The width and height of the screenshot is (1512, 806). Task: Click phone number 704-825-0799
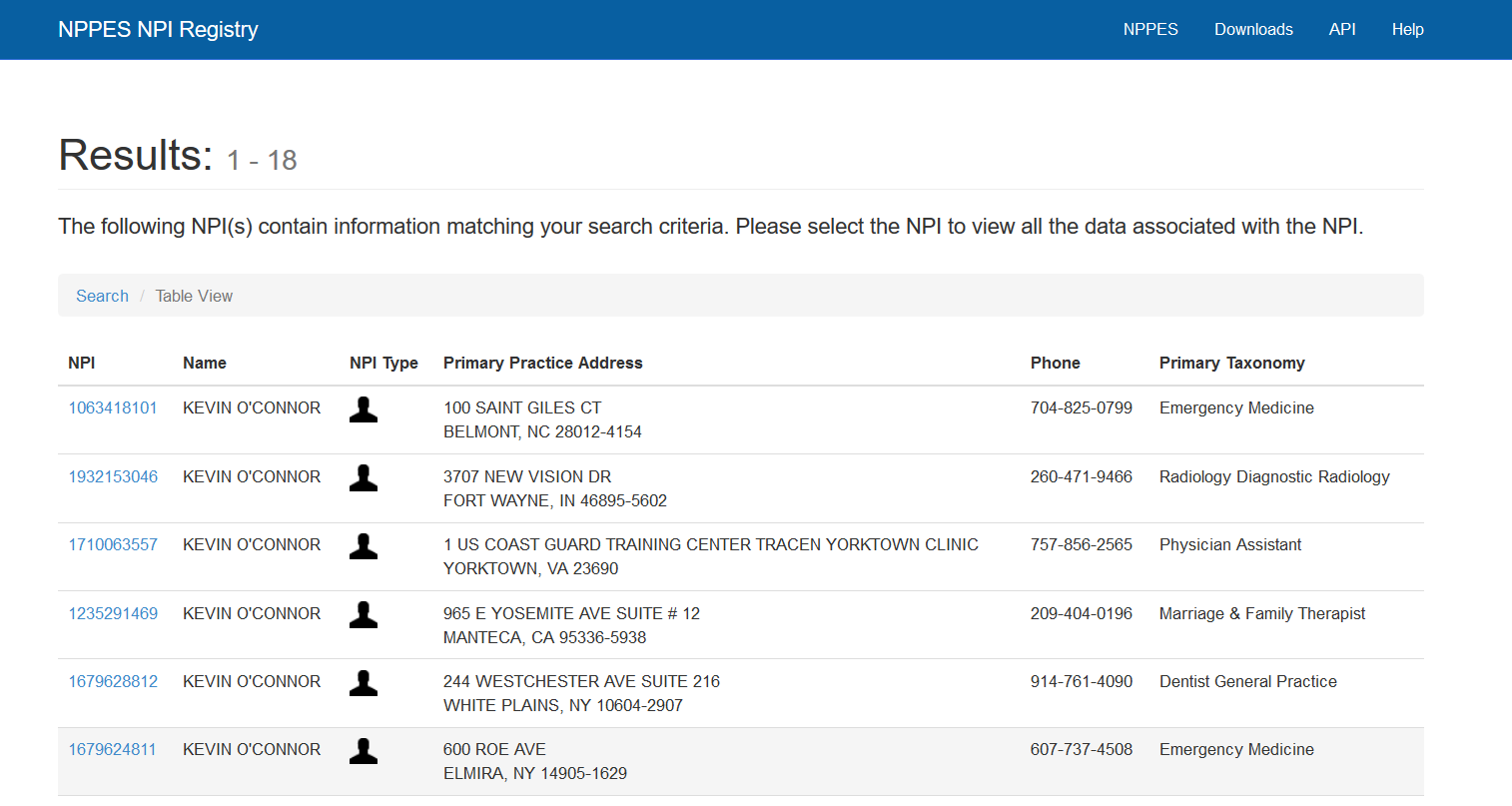(x=1082, y=407)
